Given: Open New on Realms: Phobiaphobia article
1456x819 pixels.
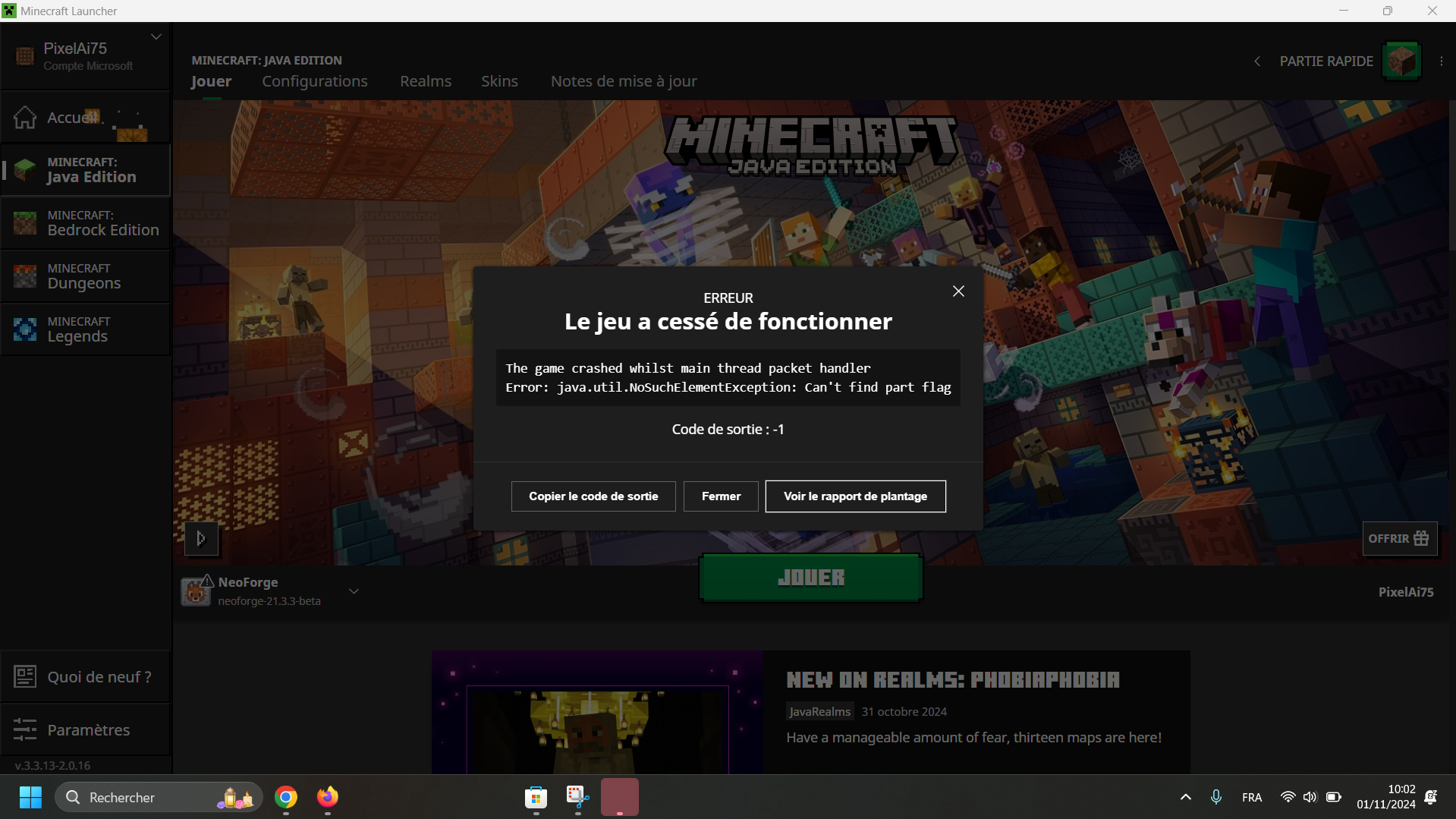Looking at the screenshot, I should point(953,680).
